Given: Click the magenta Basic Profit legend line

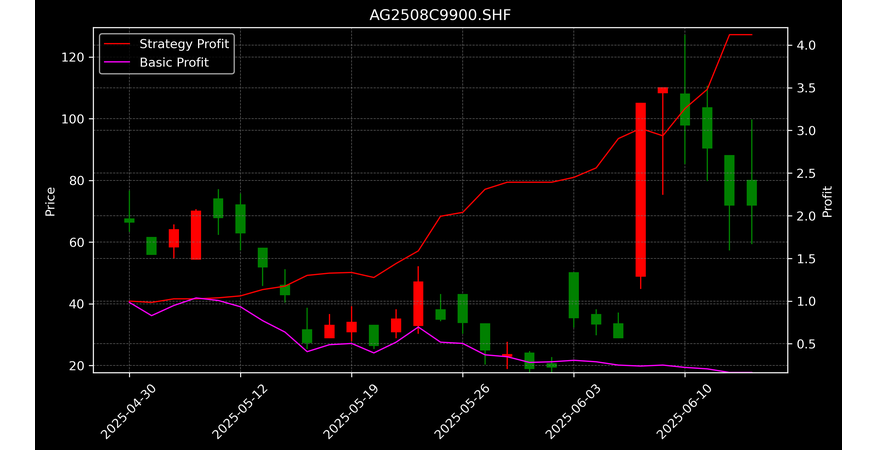Looking at the screenshot, I should point(117,63).
